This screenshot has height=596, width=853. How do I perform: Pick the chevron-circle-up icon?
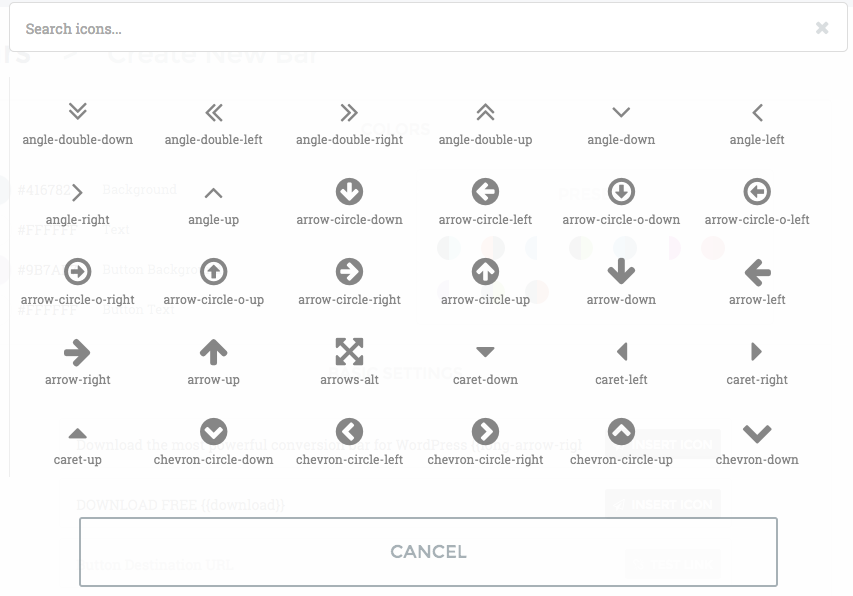(621, 431)
